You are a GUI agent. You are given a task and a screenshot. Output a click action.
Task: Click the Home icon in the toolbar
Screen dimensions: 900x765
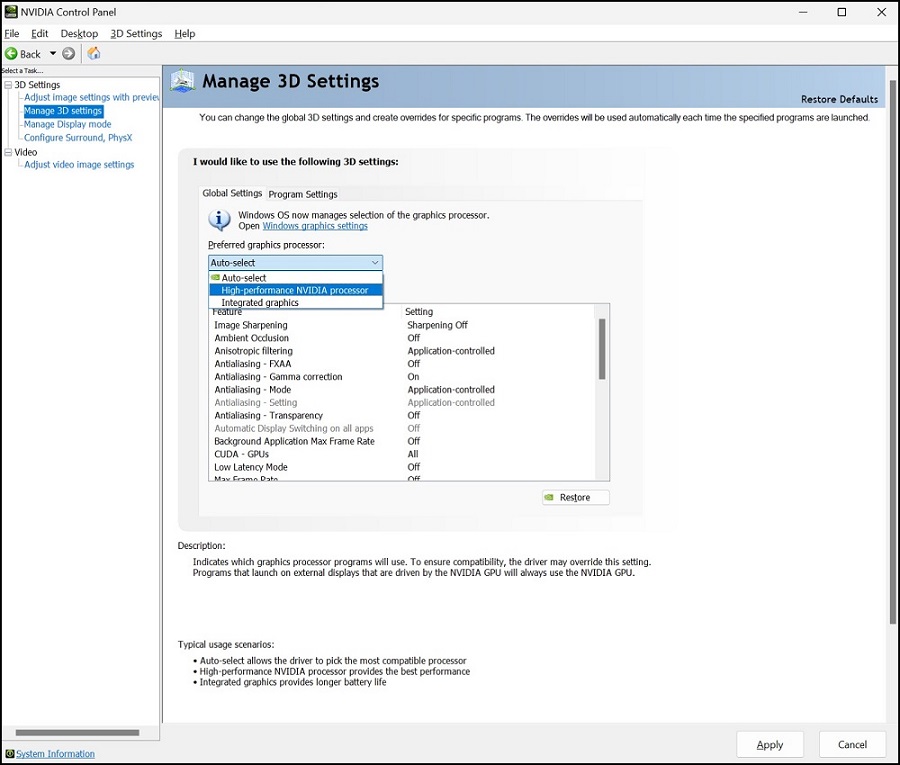tap(94, 53)
